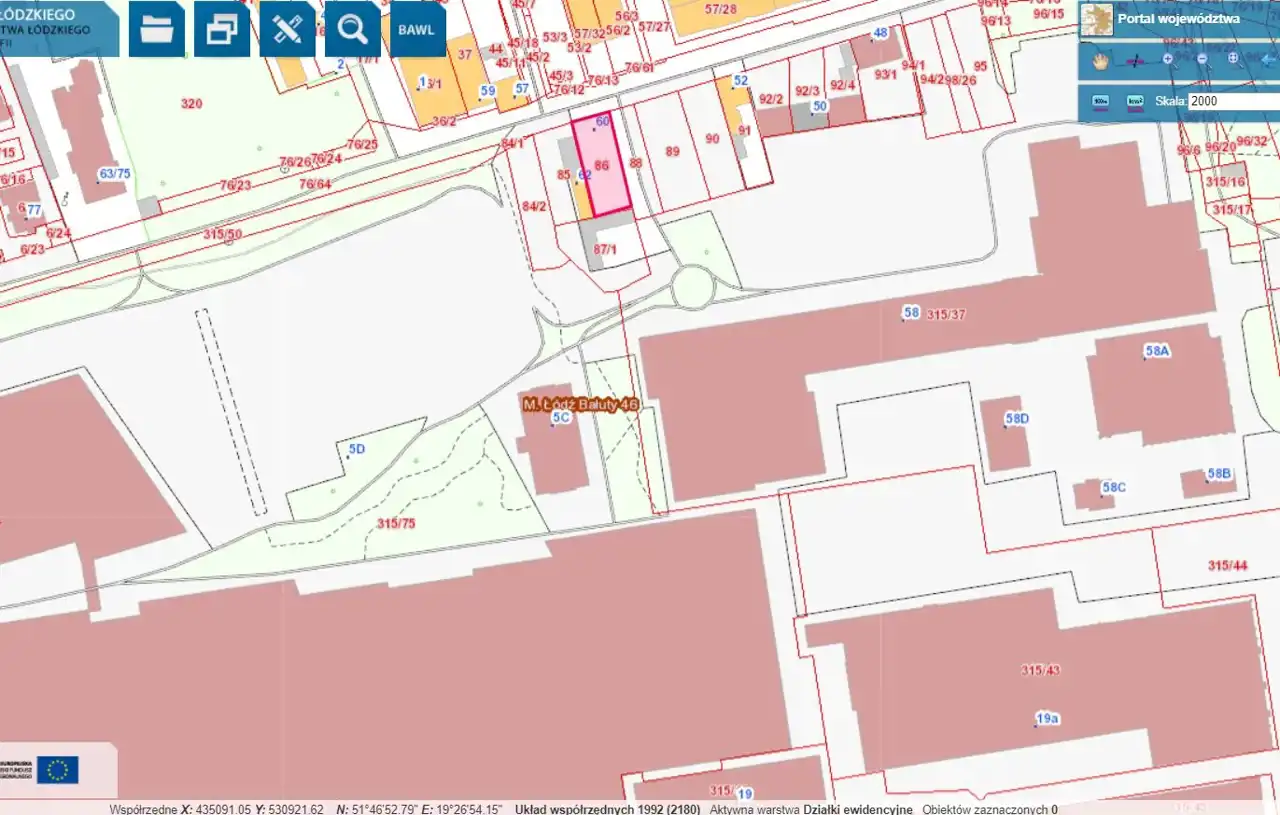Screen dimensions: 1280x815
Task: Click parcel label 90
Action: [712, 139]
